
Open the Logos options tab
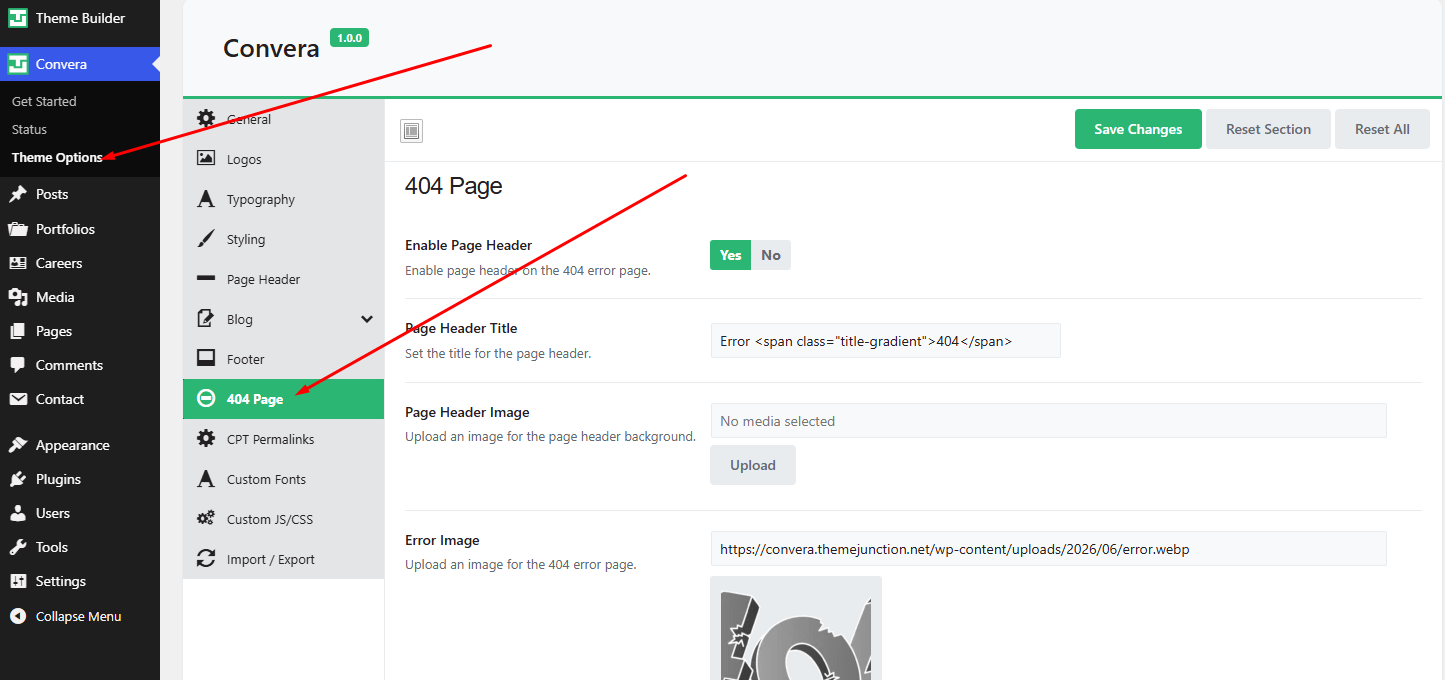click(284, 159)
